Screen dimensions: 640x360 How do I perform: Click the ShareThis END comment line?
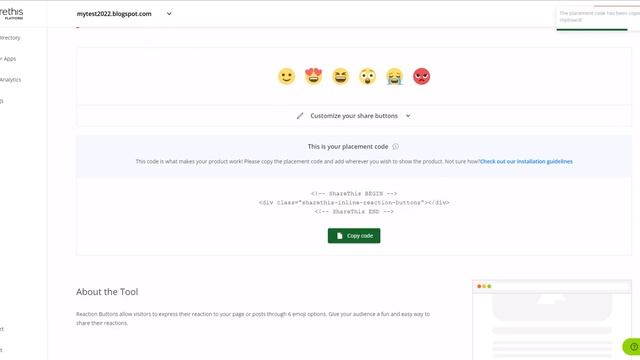354,211
